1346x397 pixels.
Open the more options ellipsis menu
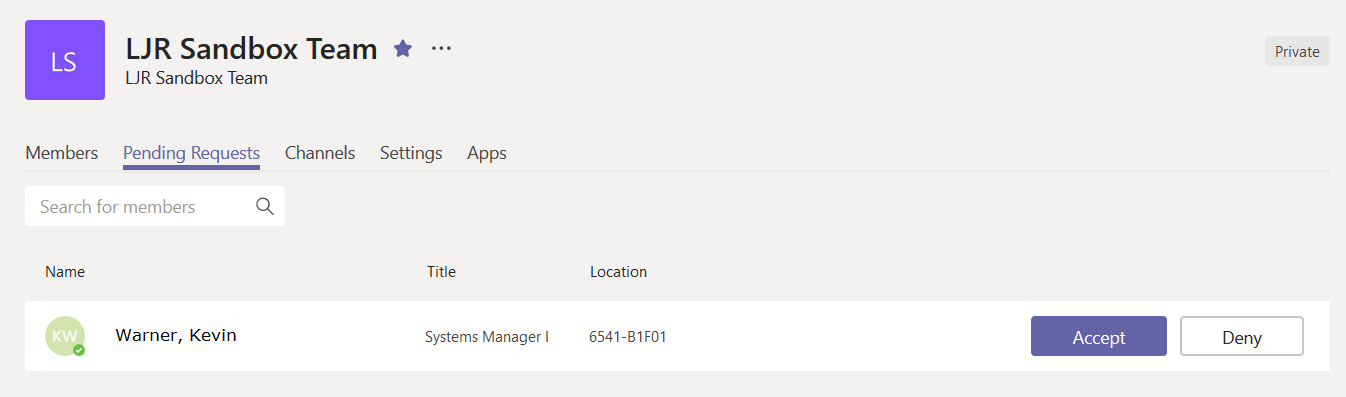(x=441, y=48)
